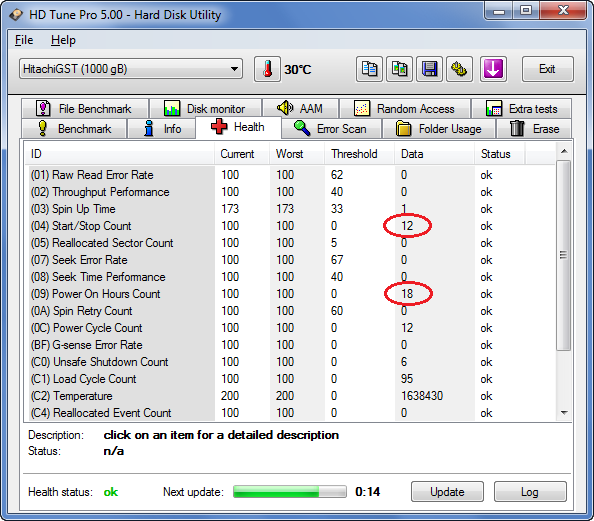
Task: Switch to the Random Access tab
Action: coord(405,109)
